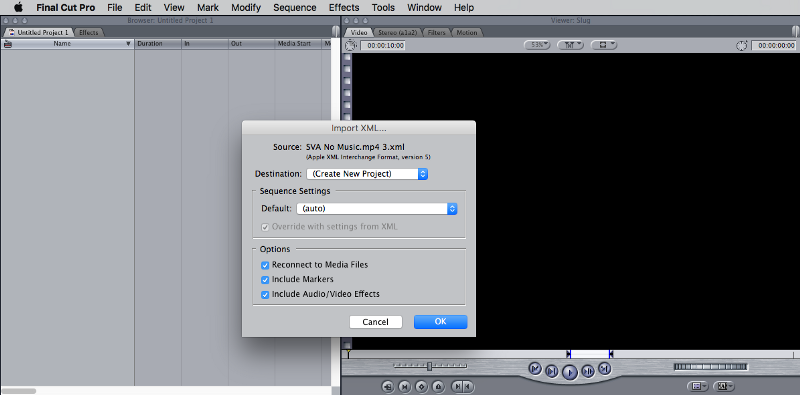Click the Play button in the Viewer
The height and width of the screenshot is (395, 800).
(x=569, y=372)
